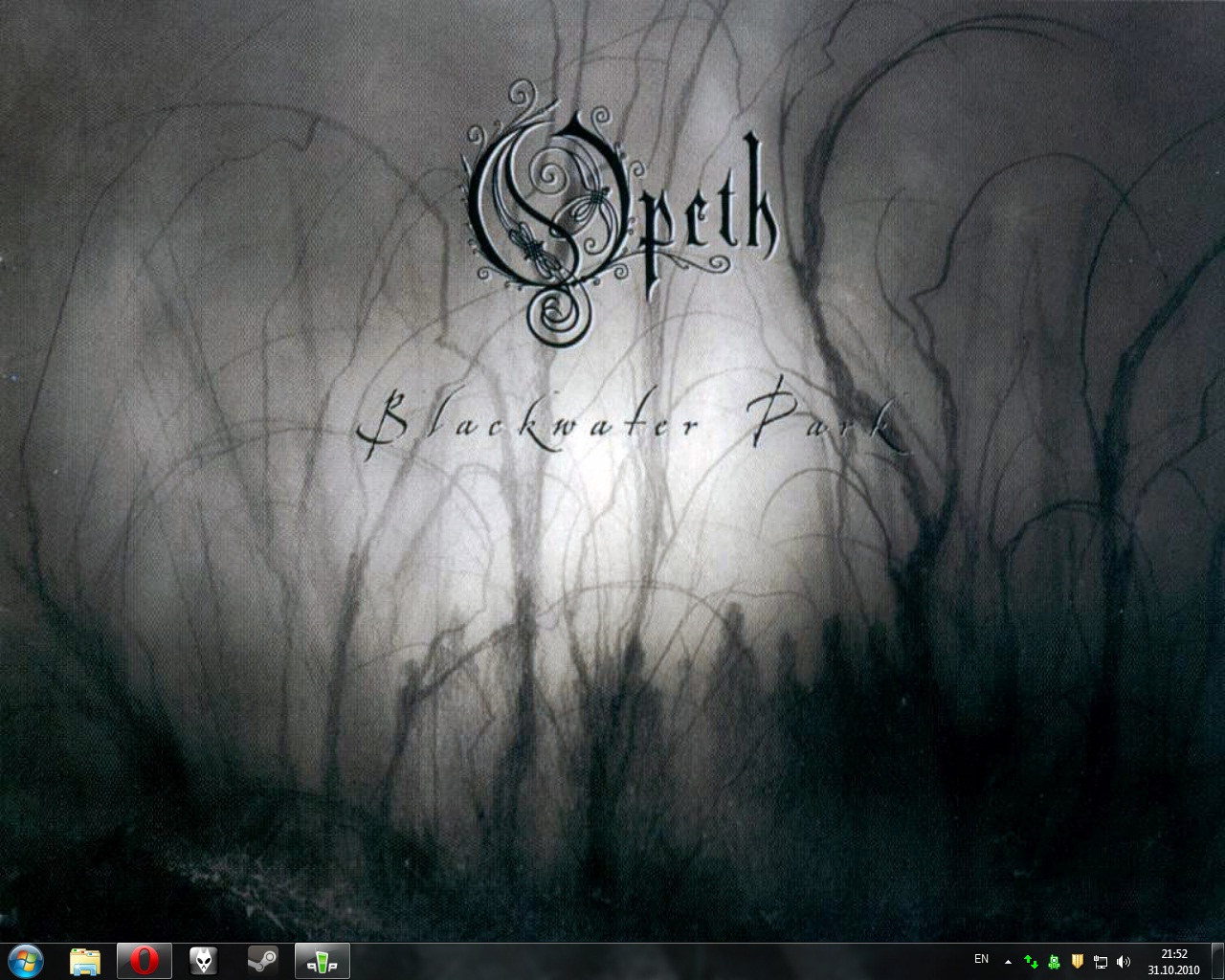
Task: Open the EN input language selector
Action: click(x=981, y=959)
